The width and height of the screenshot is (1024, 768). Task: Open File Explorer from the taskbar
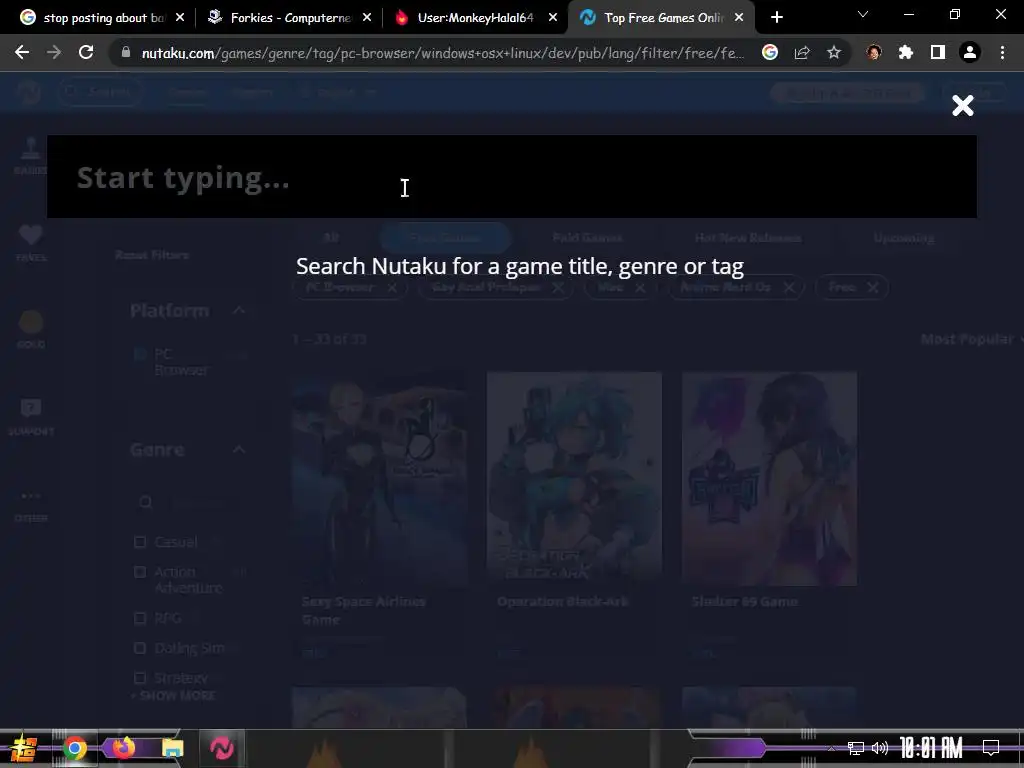[172, 748]
